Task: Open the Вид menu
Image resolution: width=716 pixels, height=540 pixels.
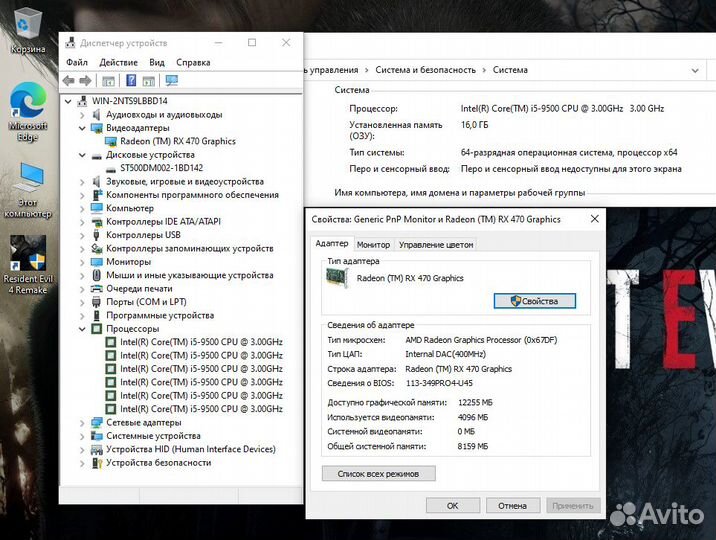Action: 157,63
